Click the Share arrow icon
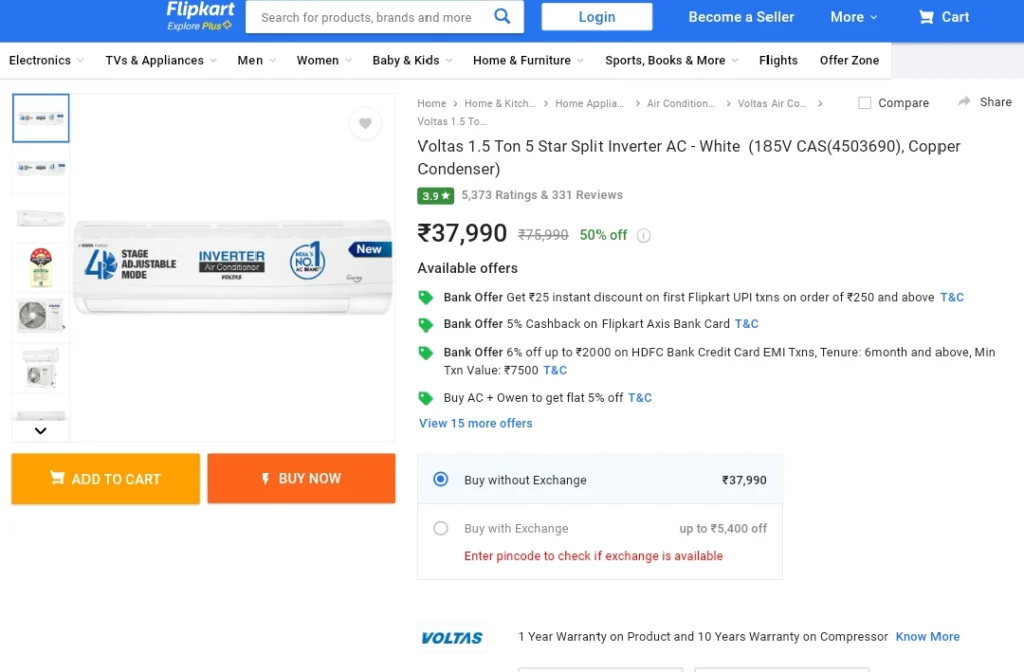Viewport: 1024px width, 672px height. pos(964,102)
